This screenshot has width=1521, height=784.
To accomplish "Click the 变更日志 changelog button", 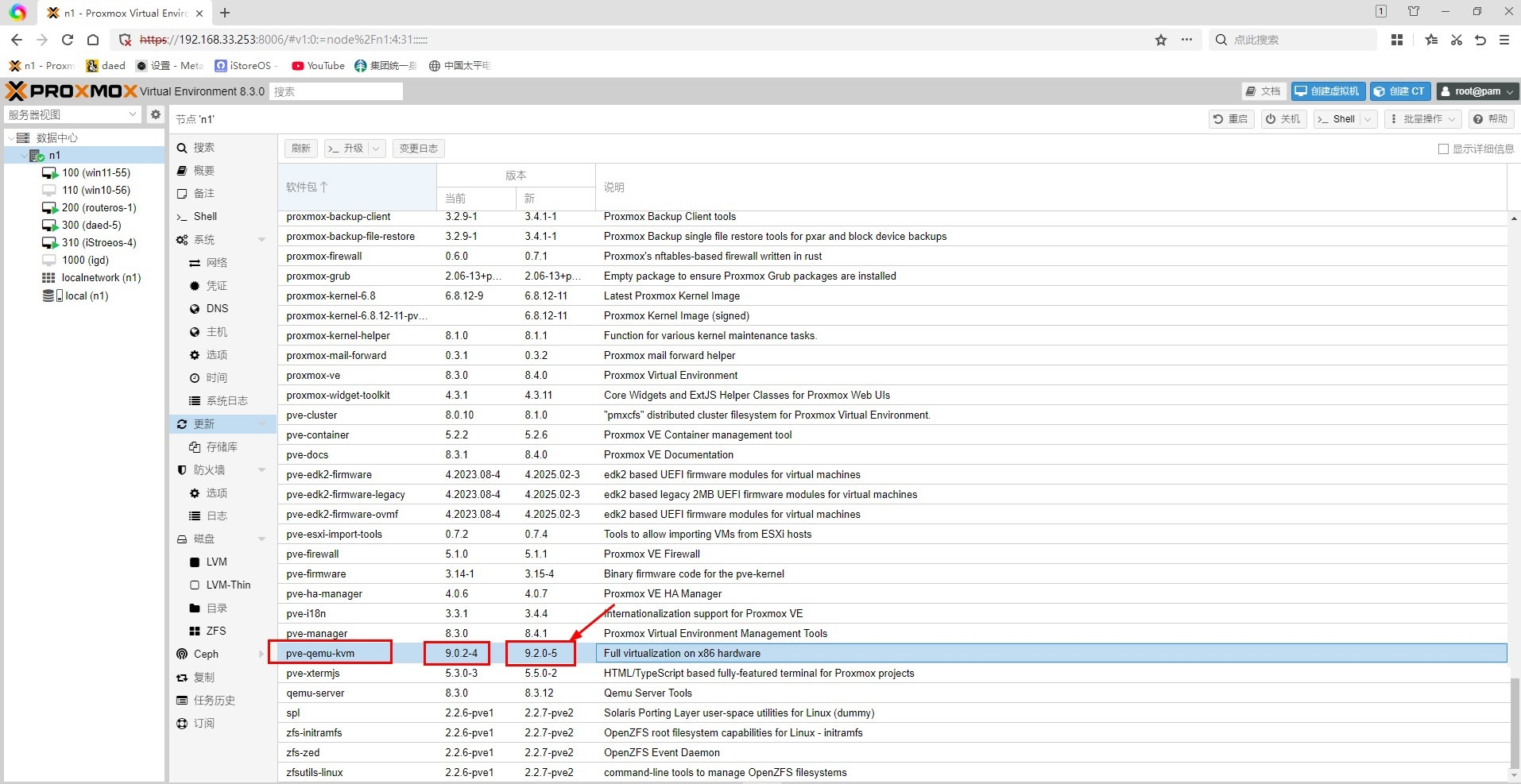I will 419,149.
